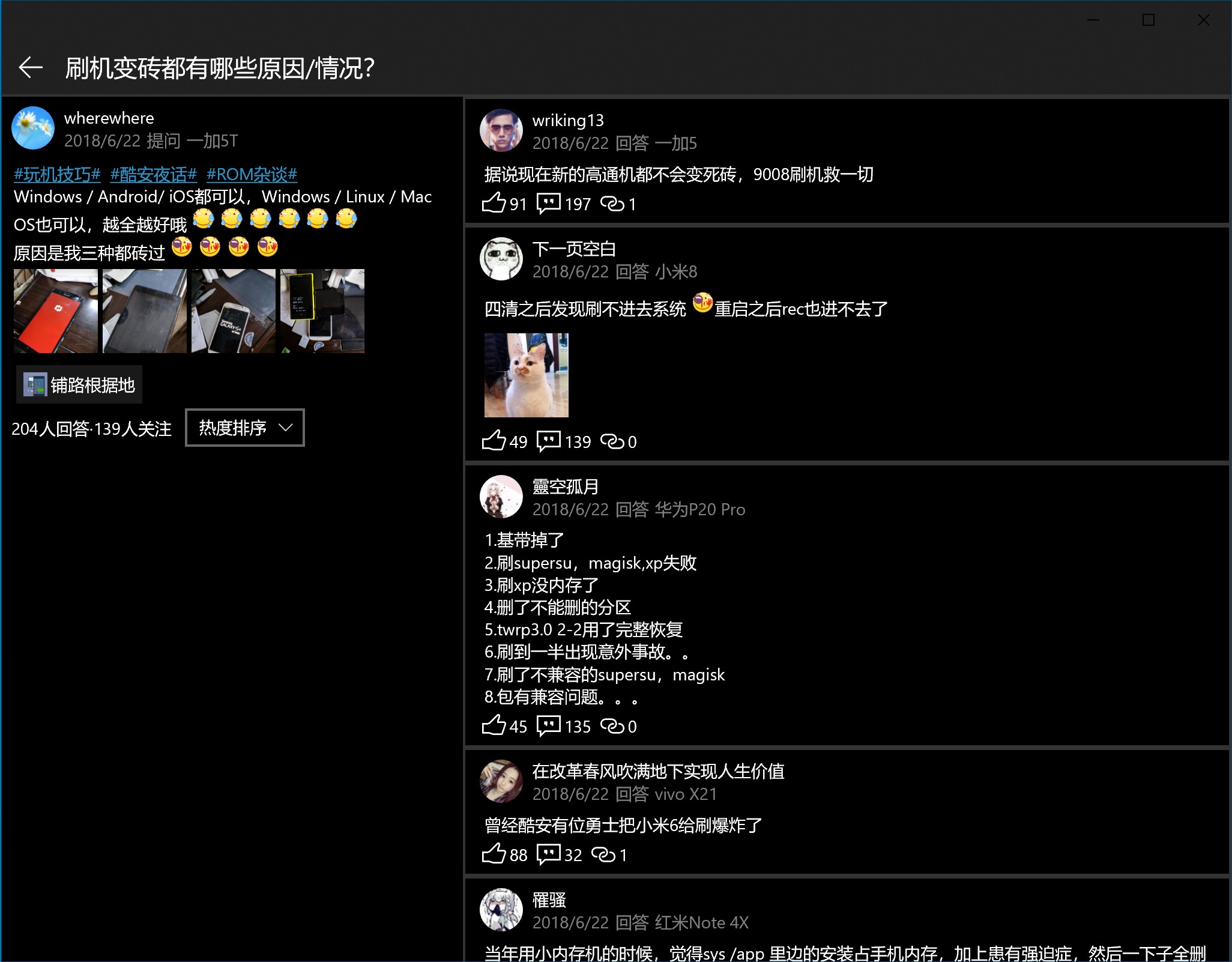This screenshot has height=962, width=1232.
Task: Click the 铺路根据地 topic button
Action: pyautogui.click(x=79, y=384)
